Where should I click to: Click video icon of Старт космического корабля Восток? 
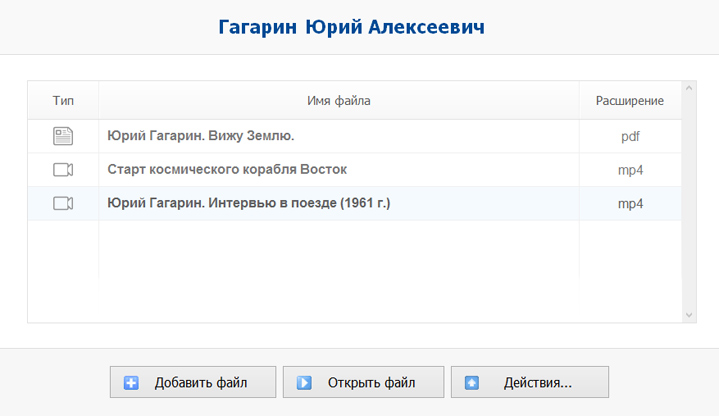63,170
